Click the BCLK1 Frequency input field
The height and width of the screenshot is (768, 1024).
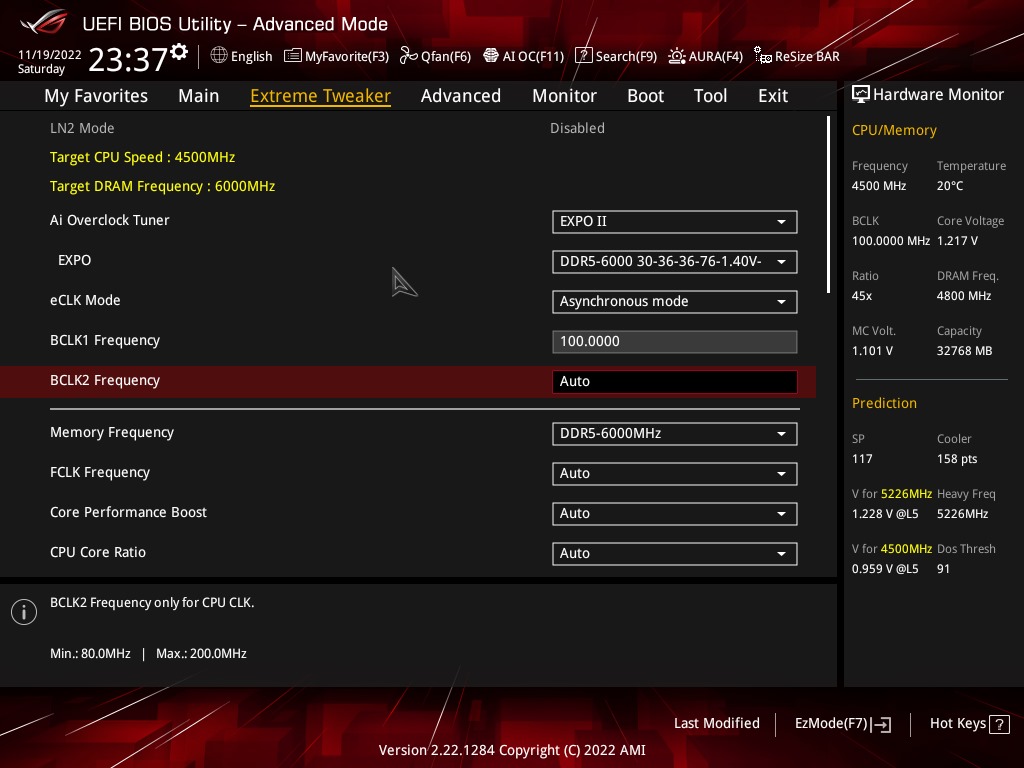pyautogui.click(x=675, y=342)
